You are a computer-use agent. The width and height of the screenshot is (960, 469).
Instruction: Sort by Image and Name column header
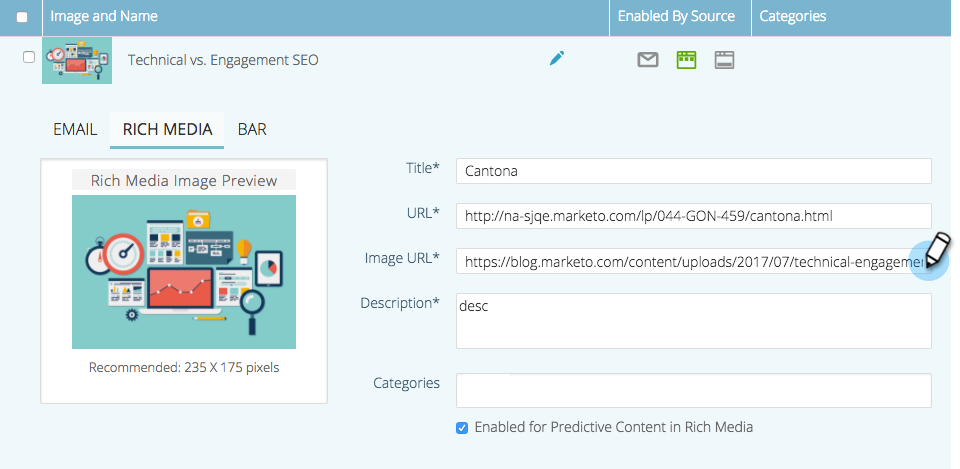pyautogui.click(x=104, y=17)
